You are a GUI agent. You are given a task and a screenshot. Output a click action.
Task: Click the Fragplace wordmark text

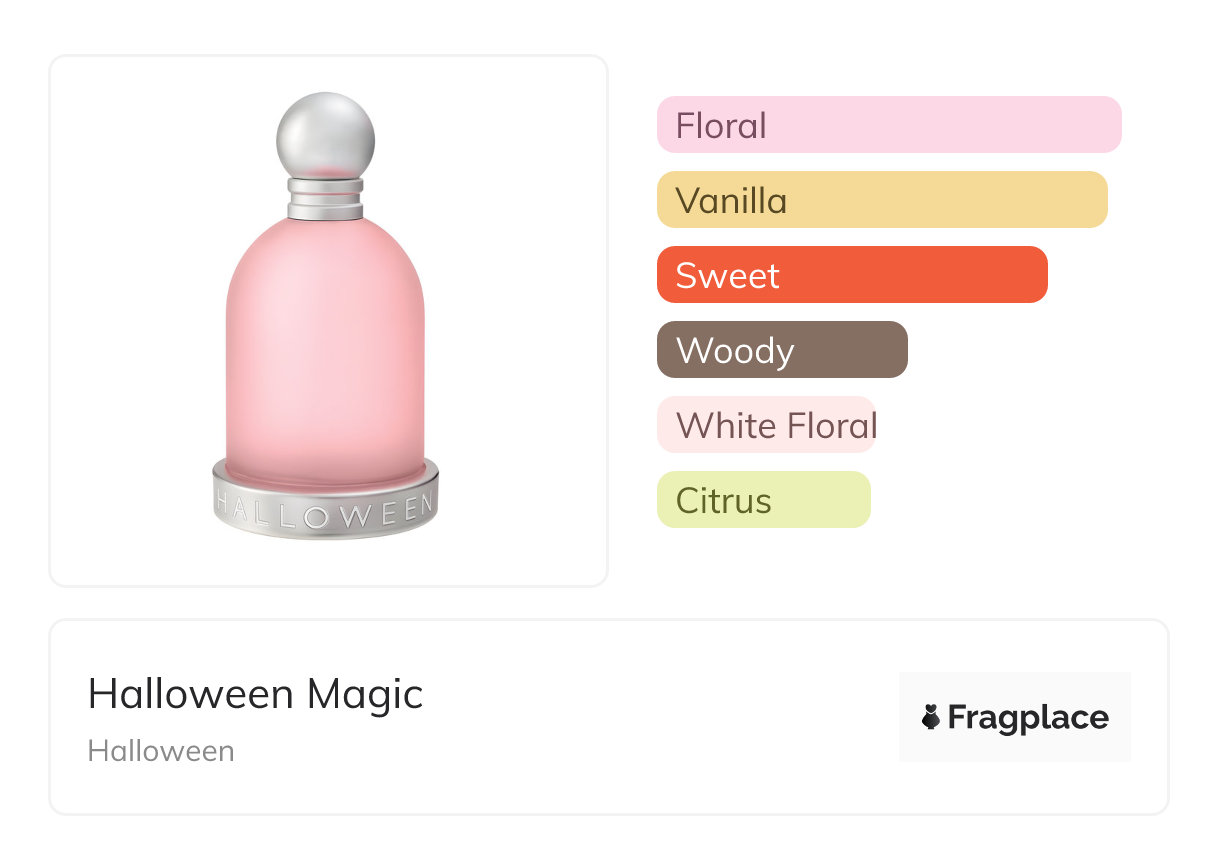point(1028,718)
